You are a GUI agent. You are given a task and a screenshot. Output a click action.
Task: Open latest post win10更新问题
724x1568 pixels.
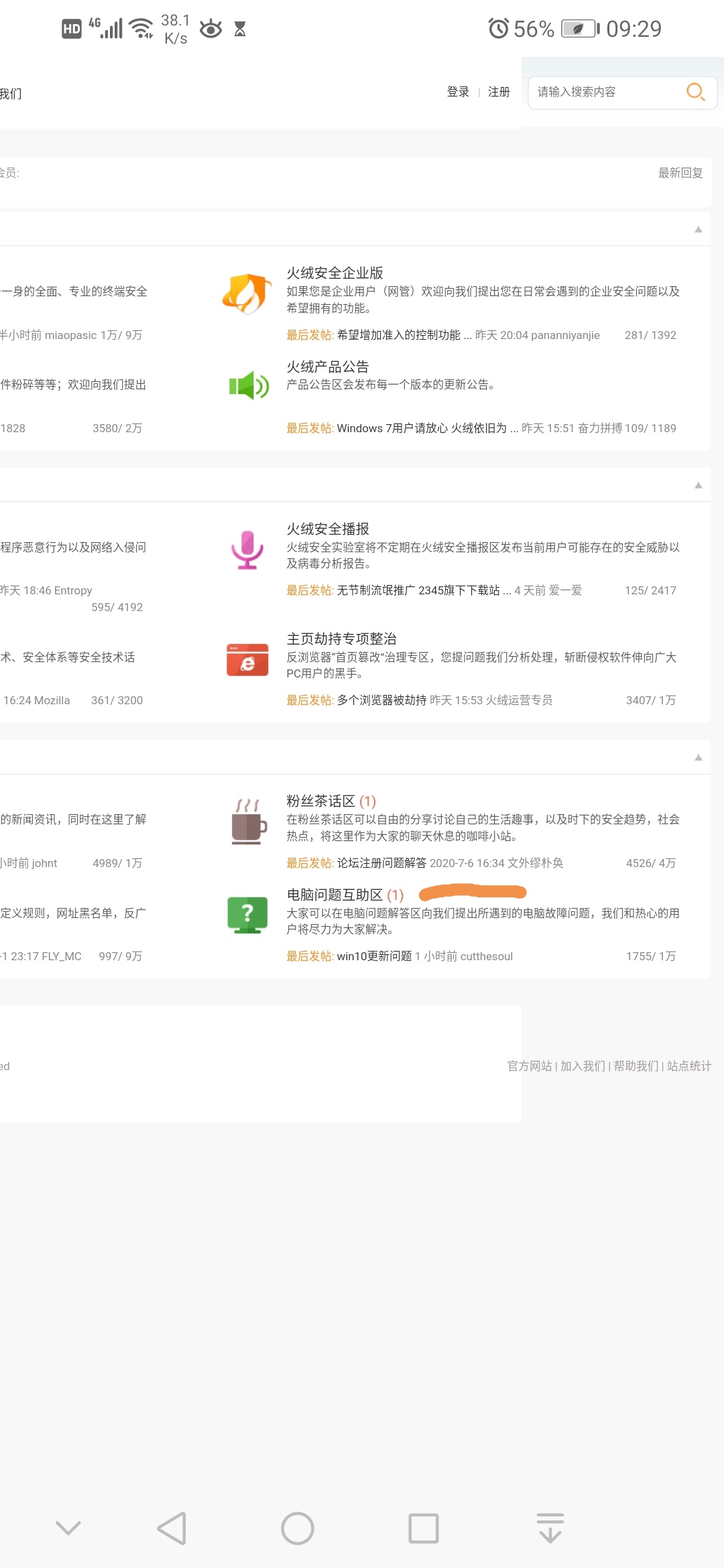pyautogui.click(x=374, y=956)
